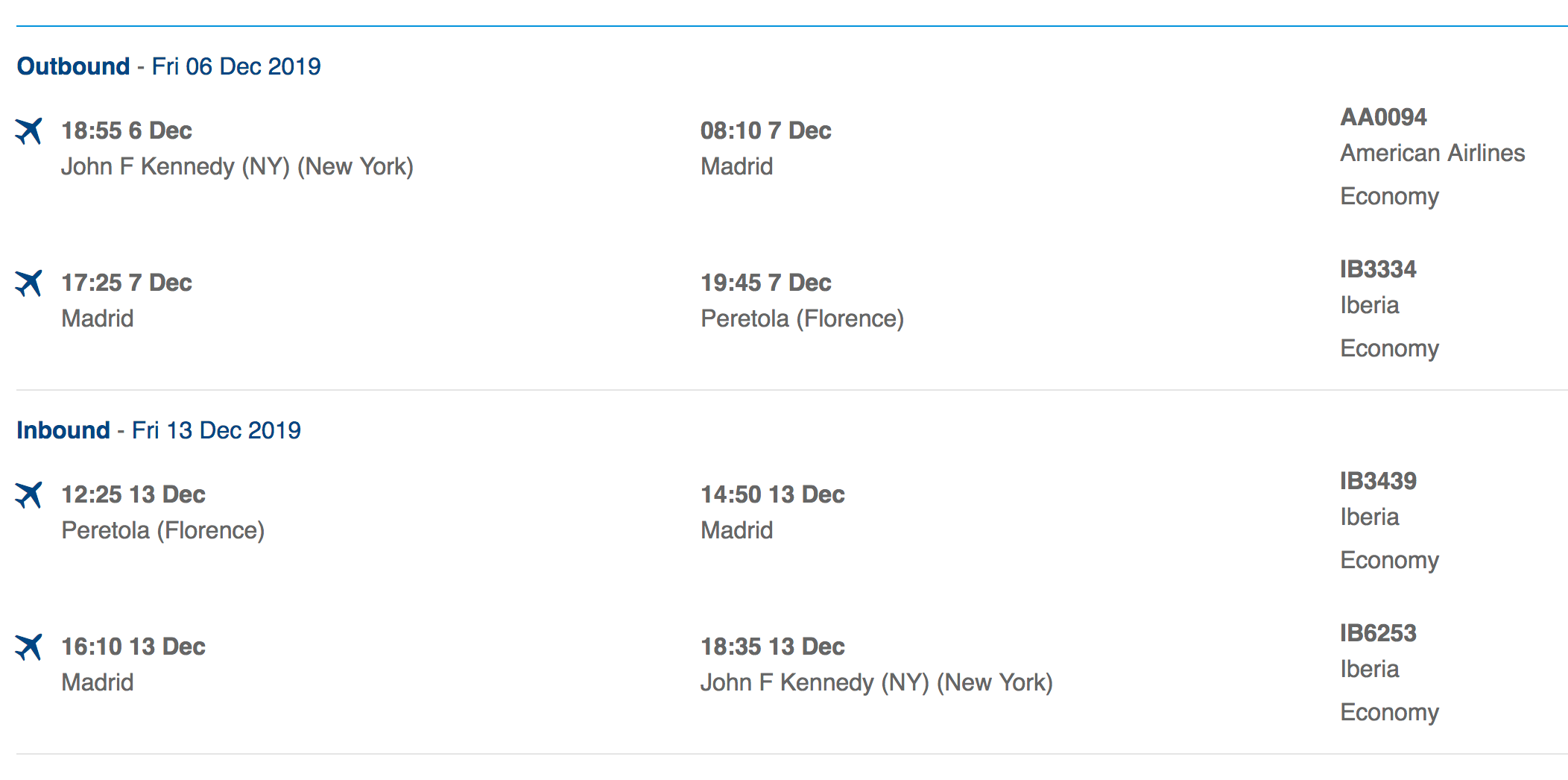Select flight number IB3439
The height and width of the screenshot is (780, 1568).
[1378, 481]
